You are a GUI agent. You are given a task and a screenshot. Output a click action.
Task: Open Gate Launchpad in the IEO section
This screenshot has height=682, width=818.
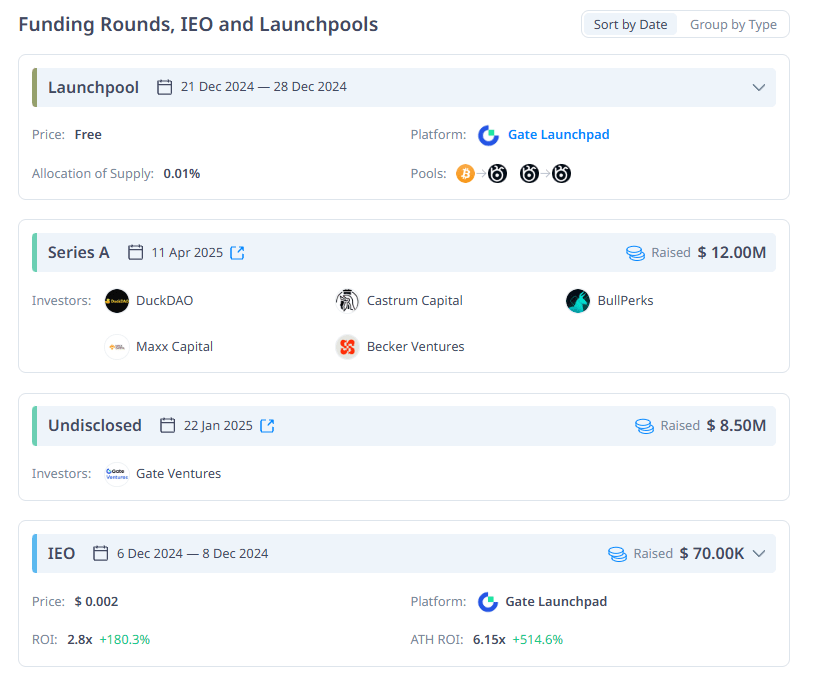pyautogui.click(x=556, y=602)
